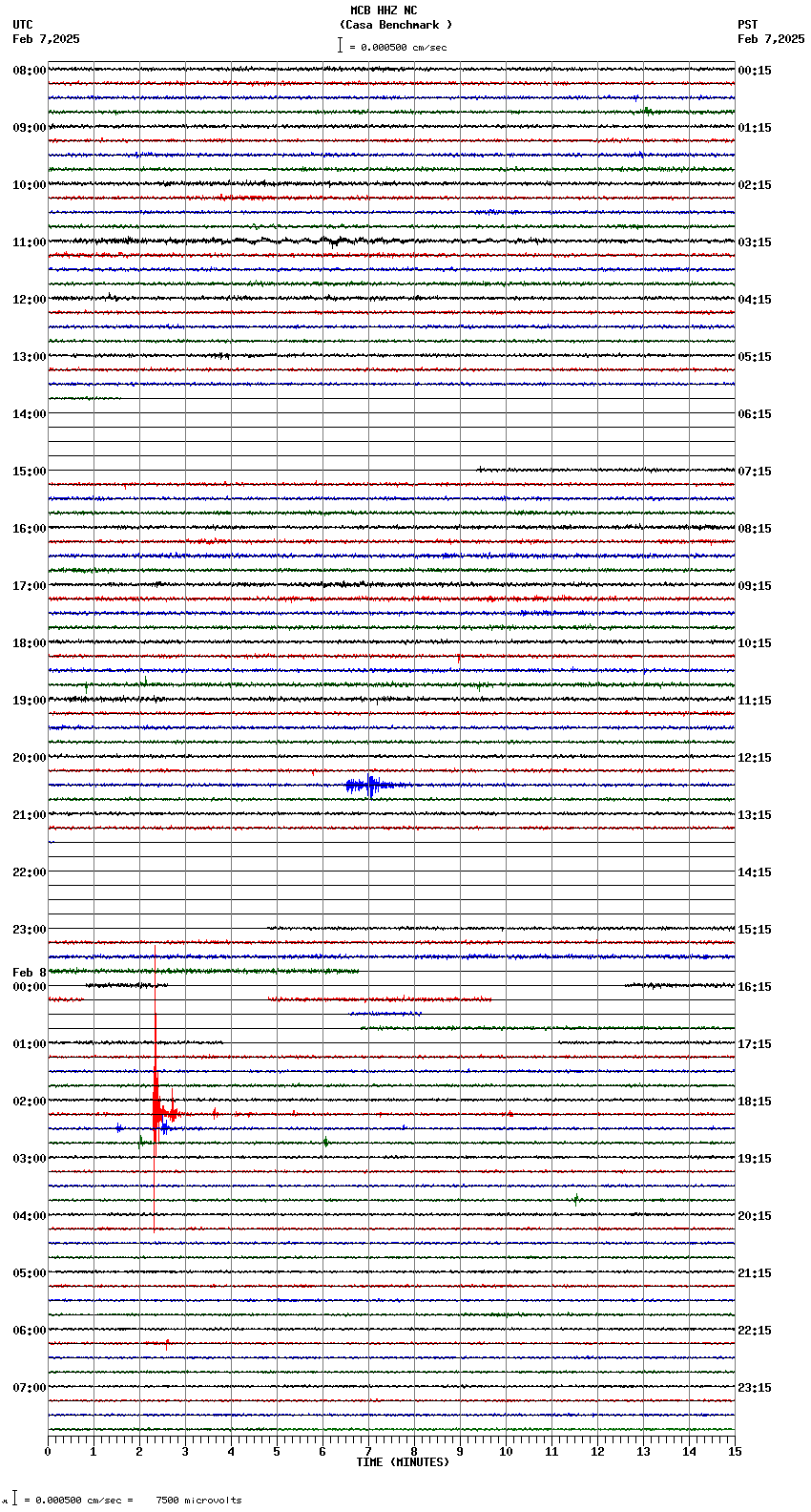Click the '11:00' UTC time label

(30, 242)
